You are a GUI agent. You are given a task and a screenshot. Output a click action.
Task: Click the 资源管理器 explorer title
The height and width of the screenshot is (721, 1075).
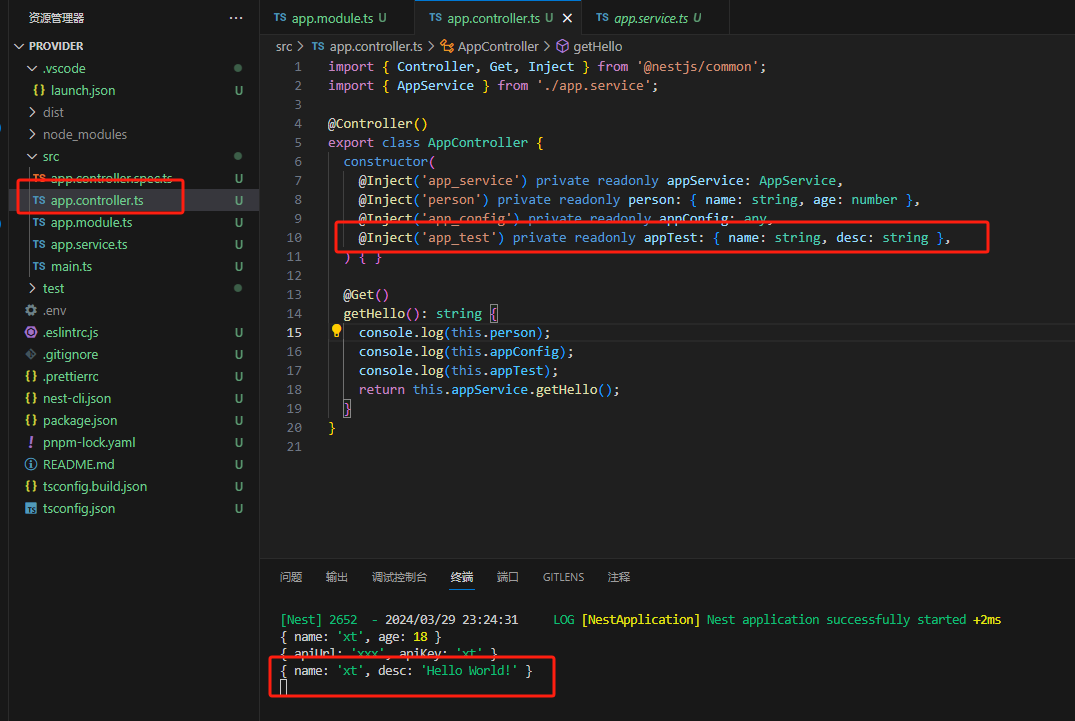[x=56, y=18]
